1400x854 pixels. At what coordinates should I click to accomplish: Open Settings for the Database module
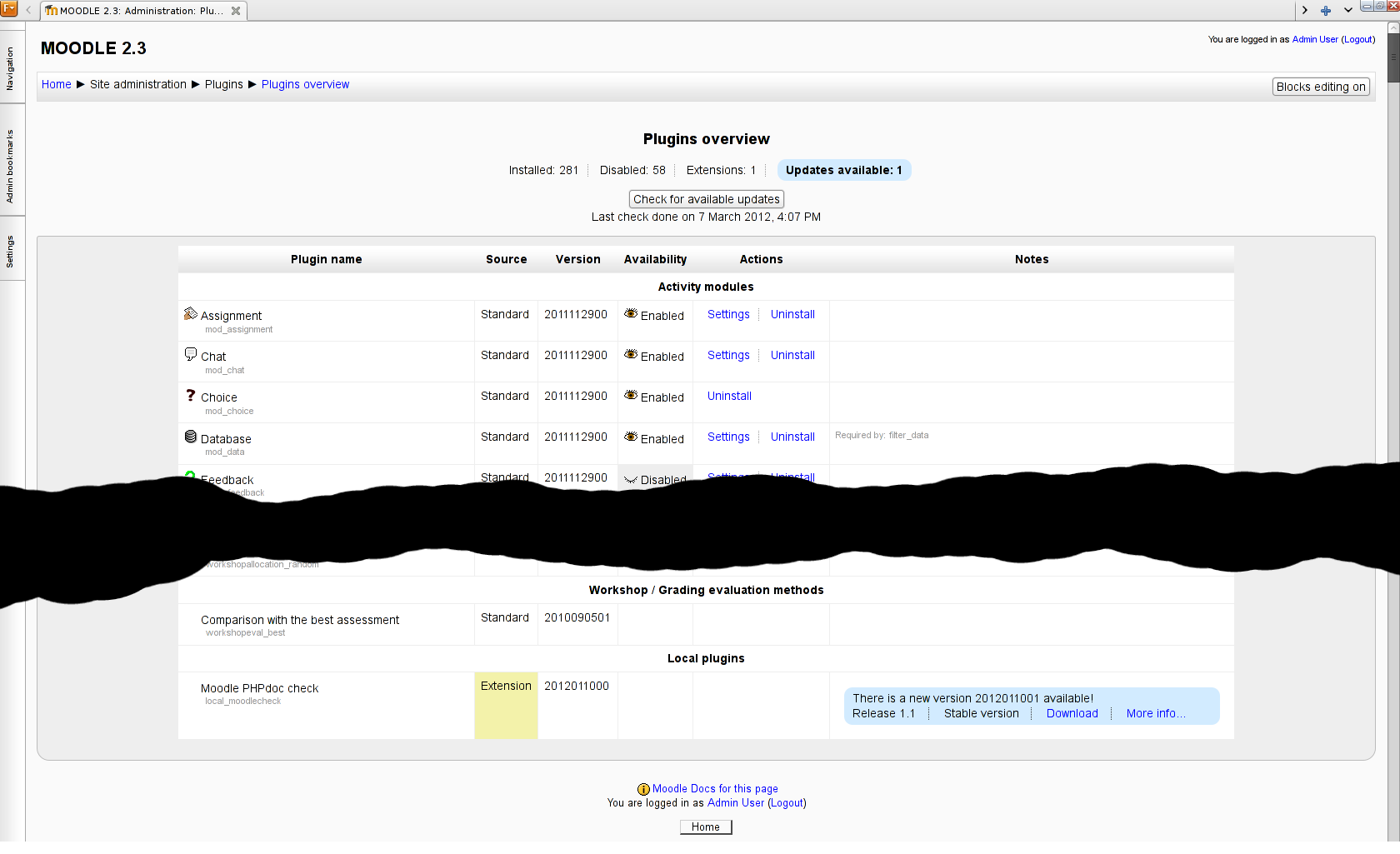pyautogui.click(x=728, y=437)
